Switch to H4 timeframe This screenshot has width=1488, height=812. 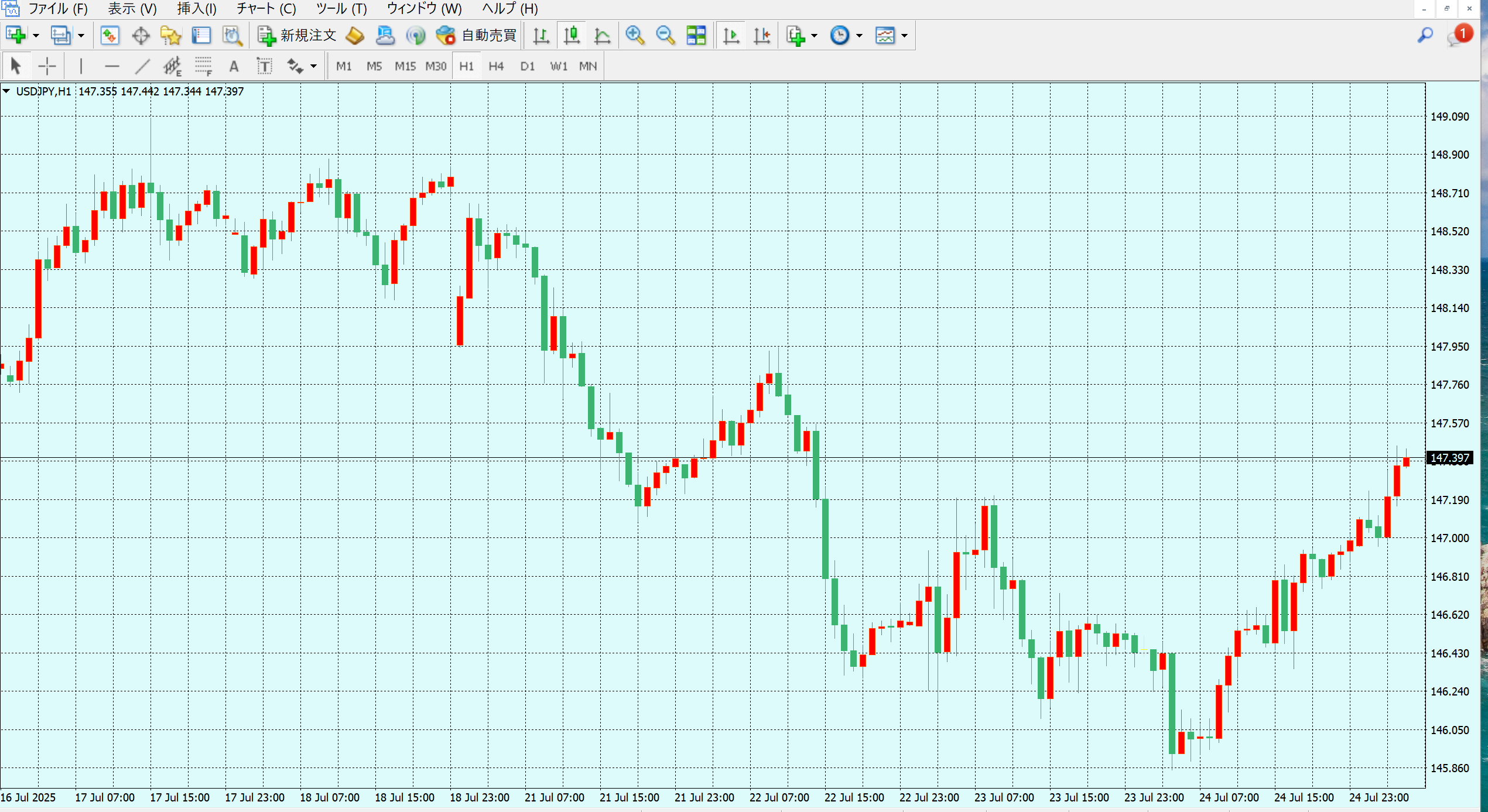pyautogui.click(x=496, y=66)
